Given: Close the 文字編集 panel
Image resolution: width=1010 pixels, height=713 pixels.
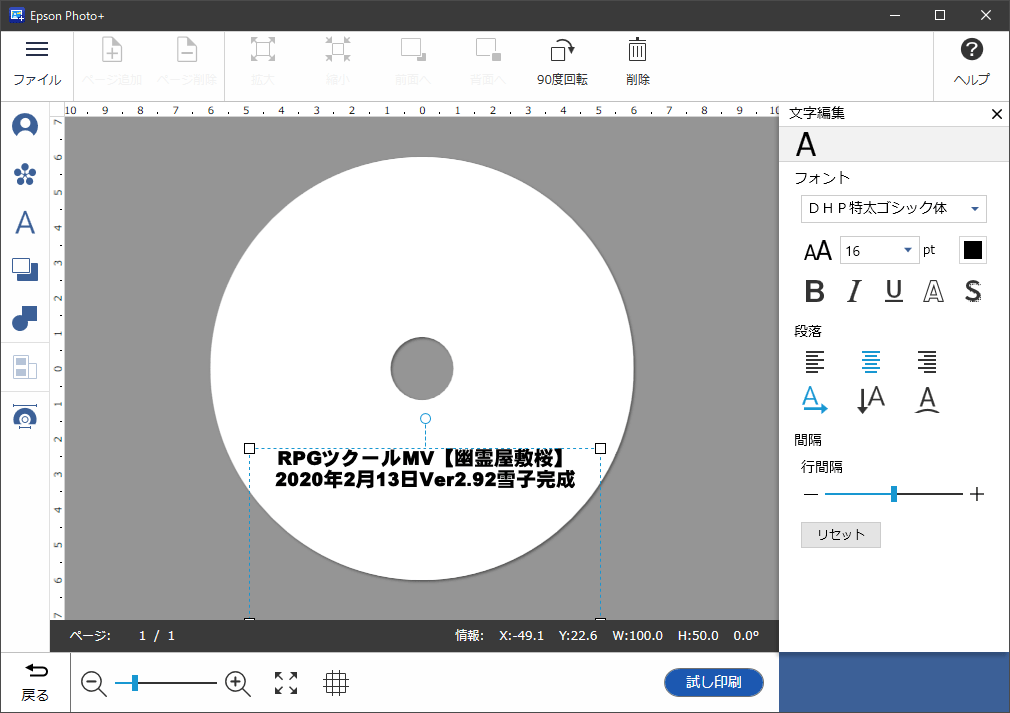Looking at the screenshot, I should (x=996, y=114).
